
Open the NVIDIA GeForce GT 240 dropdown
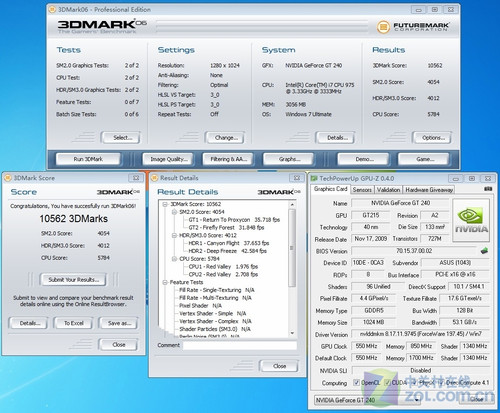tap(367, 400)
